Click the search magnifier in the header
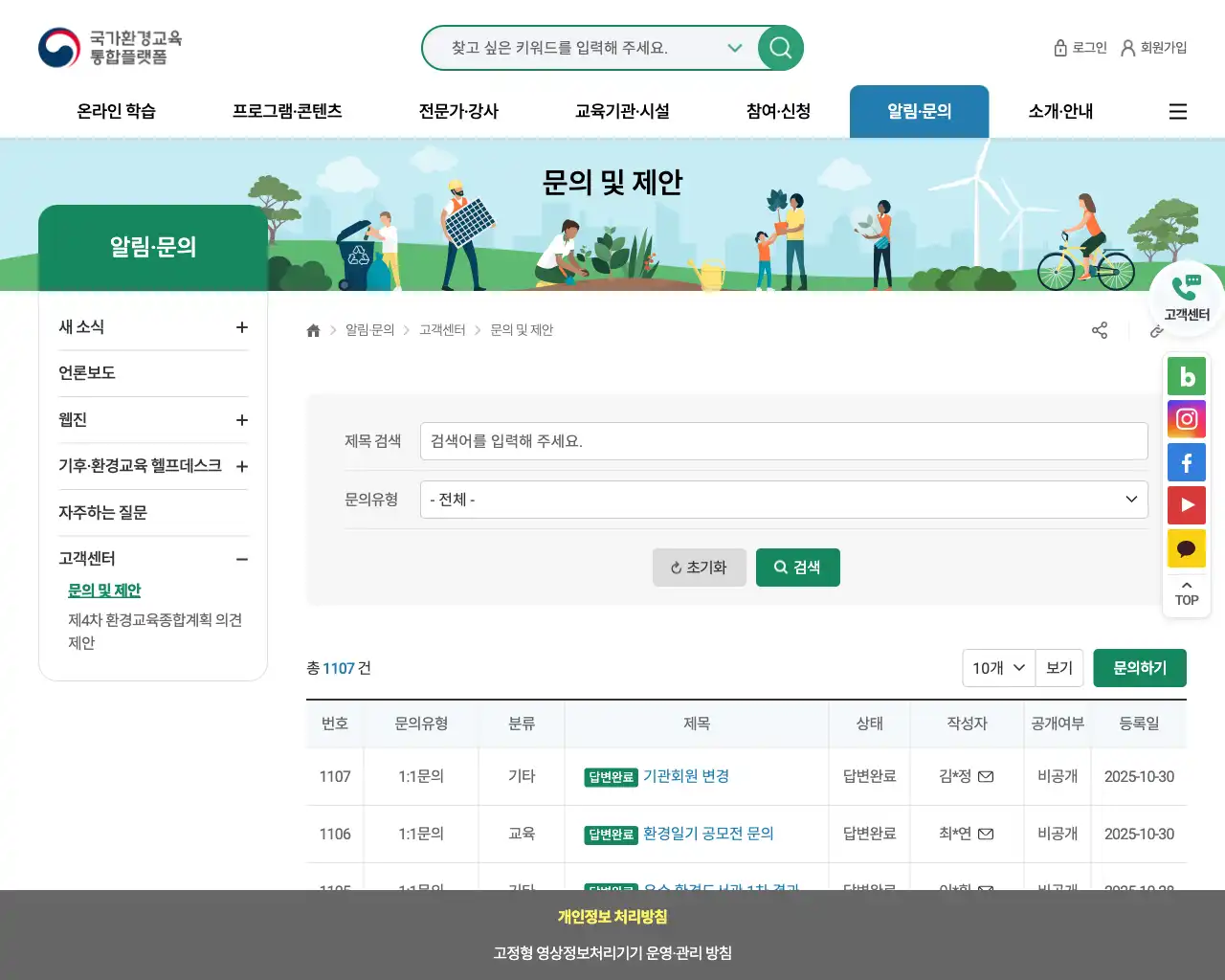Screen dimensions: 1225x980 [x=780, y=48]
